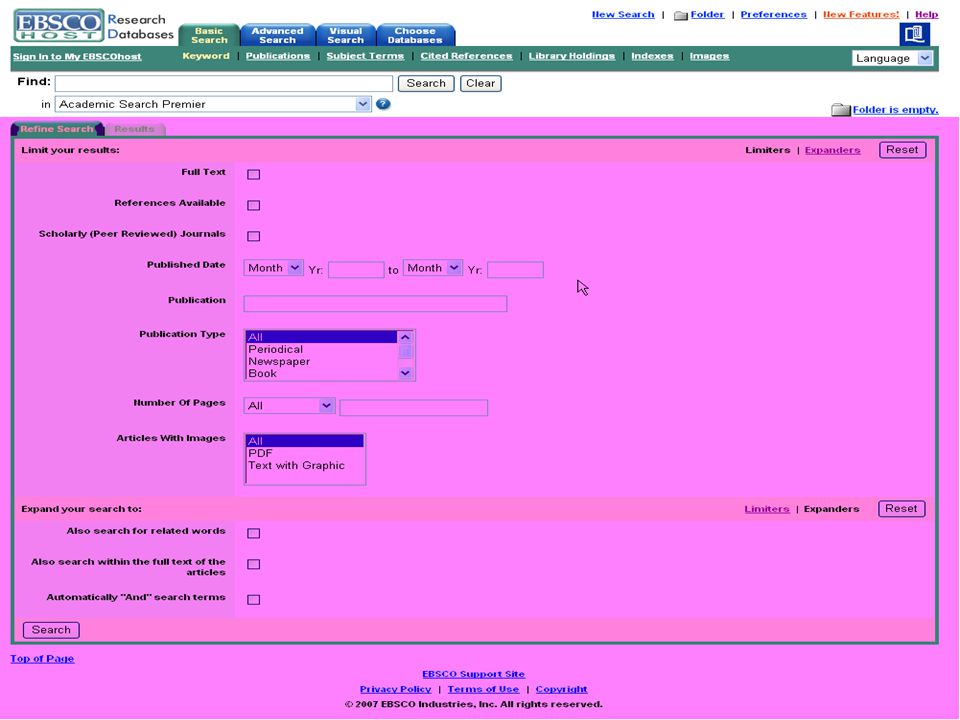Click the Folder link at top
Screen dimensions: 960x720
coord(707,14)
